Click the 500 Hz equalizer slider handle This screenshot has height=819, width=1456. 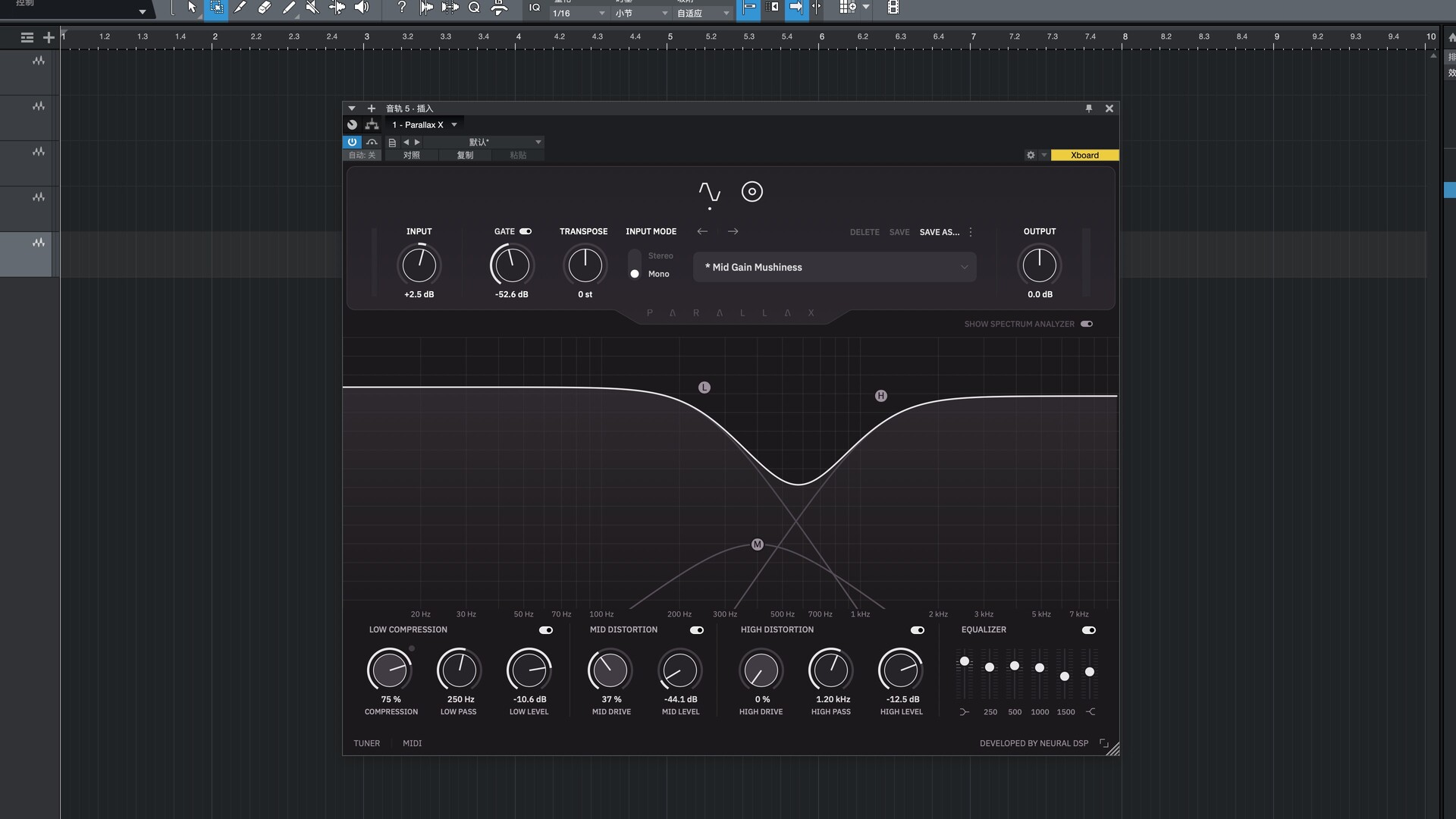tap(1015, 666)
